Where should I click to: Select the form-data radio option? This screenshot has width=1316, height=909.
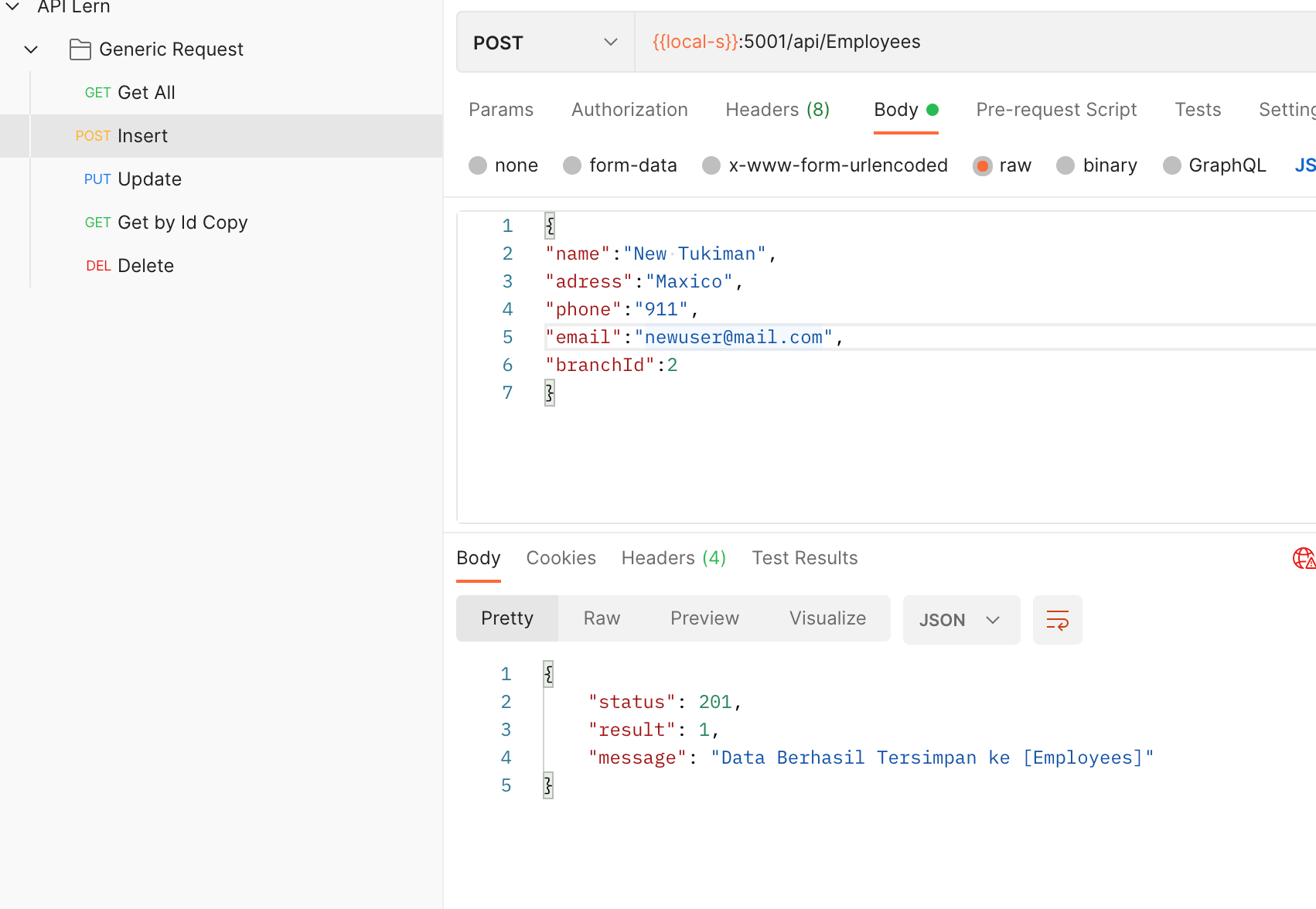(572, 165)
